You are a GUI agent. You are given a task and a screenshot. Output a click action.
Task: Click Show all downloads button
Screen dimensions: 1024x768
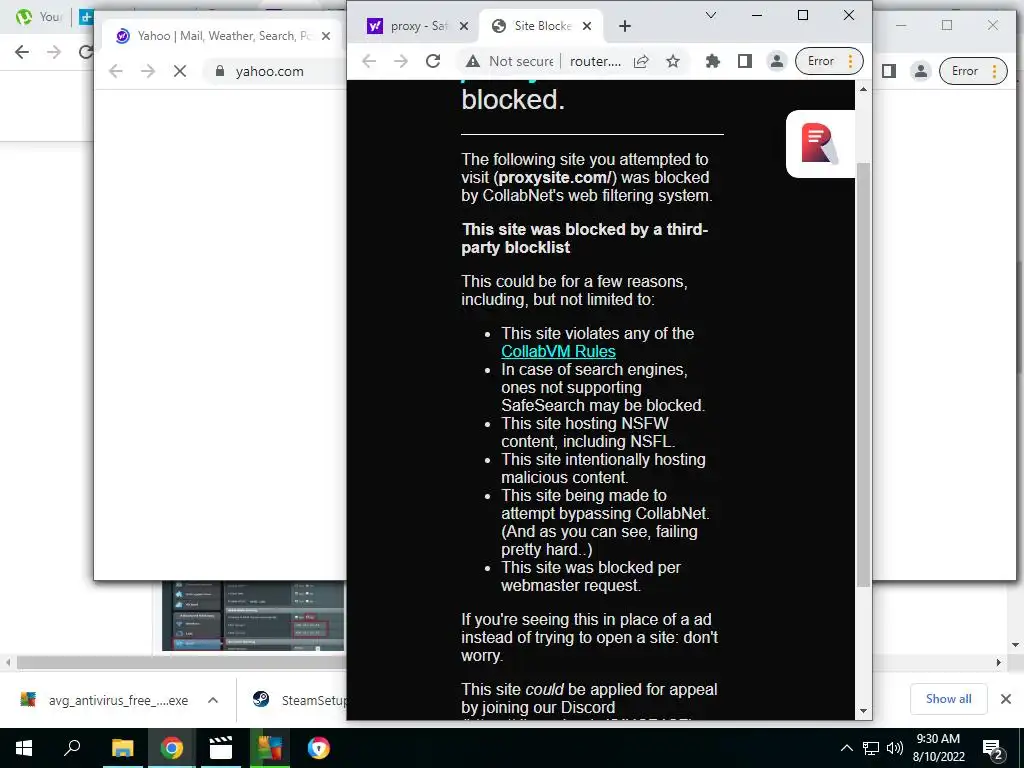[x=948, y=699]
